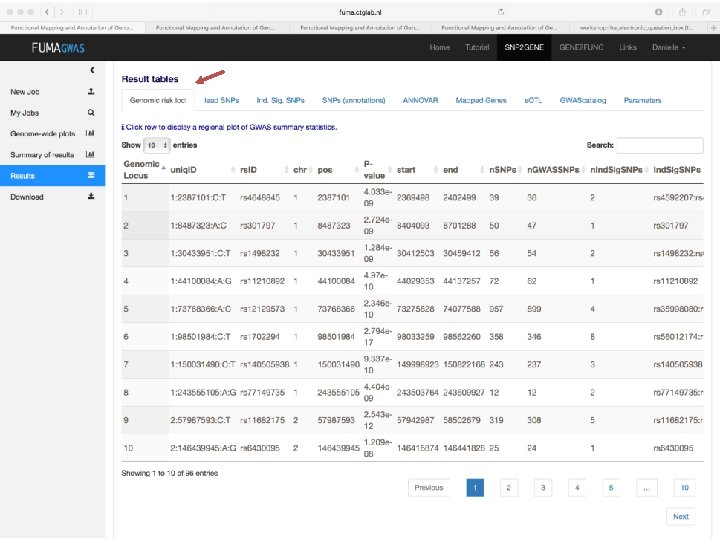Sort table by start column arrow
This screenshot has height=540, width=720.
click(436, 170)
